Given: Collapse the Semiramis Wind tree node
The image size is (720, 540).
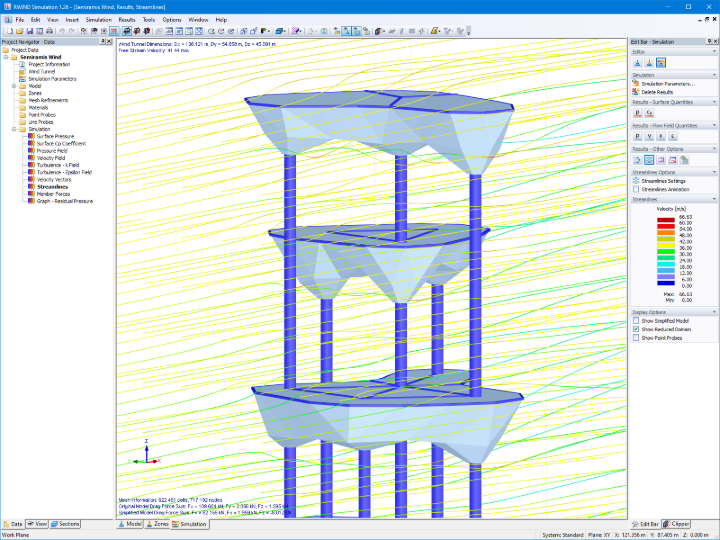Looking at the screenshot, I should click(6, 57).
